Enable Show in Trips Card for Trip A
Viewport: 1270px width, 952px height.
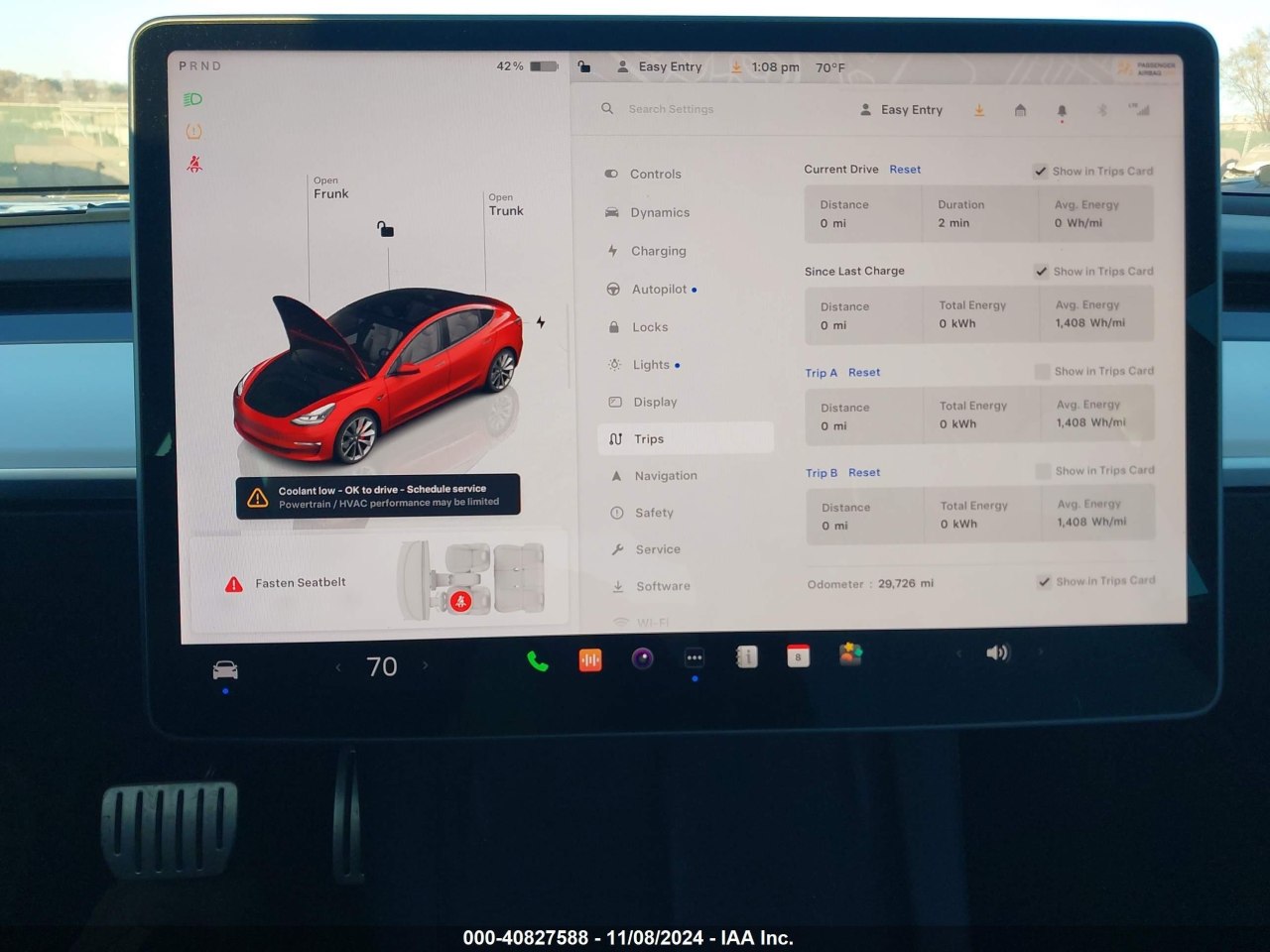pyautogui.click(x=1042, y=371)
